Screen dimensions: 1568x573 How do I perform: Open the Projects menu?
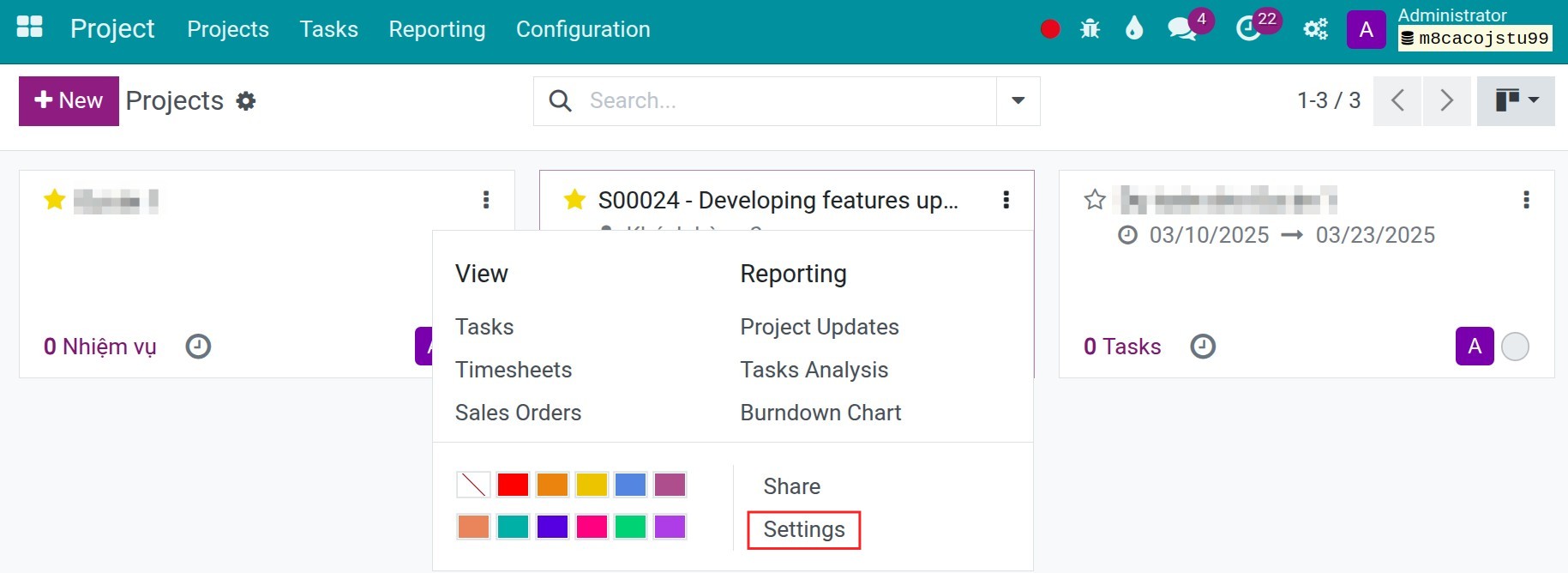pyautogui.click(x=228, y=29)
